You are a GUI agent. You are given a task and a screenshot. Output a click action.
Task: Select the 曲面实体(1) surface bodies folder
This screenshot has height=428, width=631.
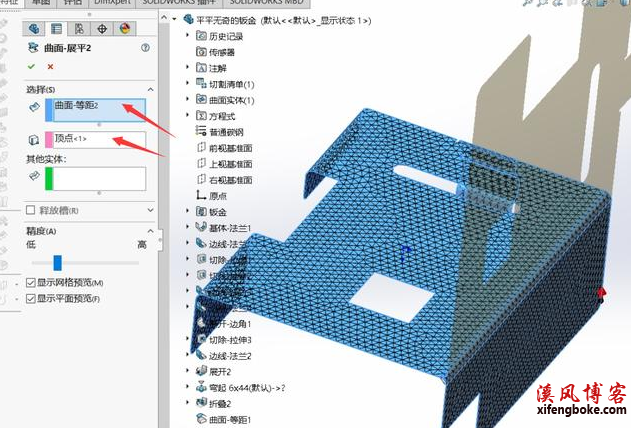(225, 100)
